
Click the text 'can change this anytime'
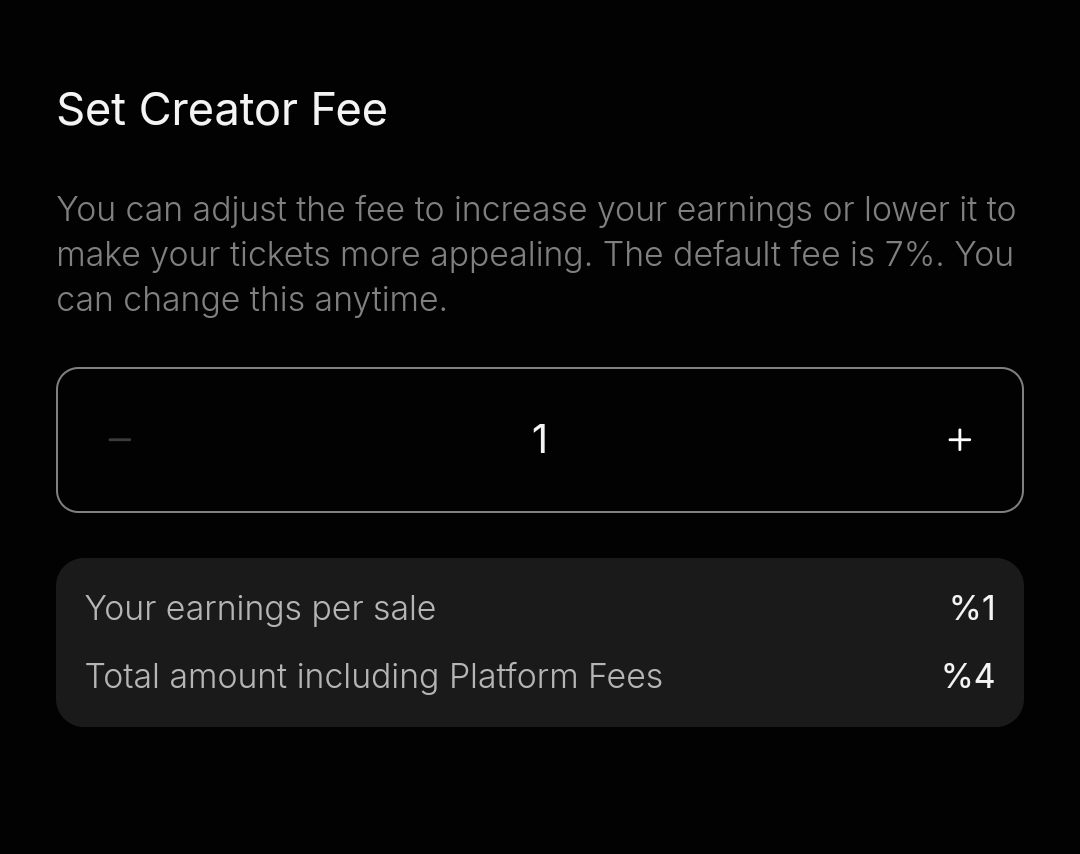252,300
